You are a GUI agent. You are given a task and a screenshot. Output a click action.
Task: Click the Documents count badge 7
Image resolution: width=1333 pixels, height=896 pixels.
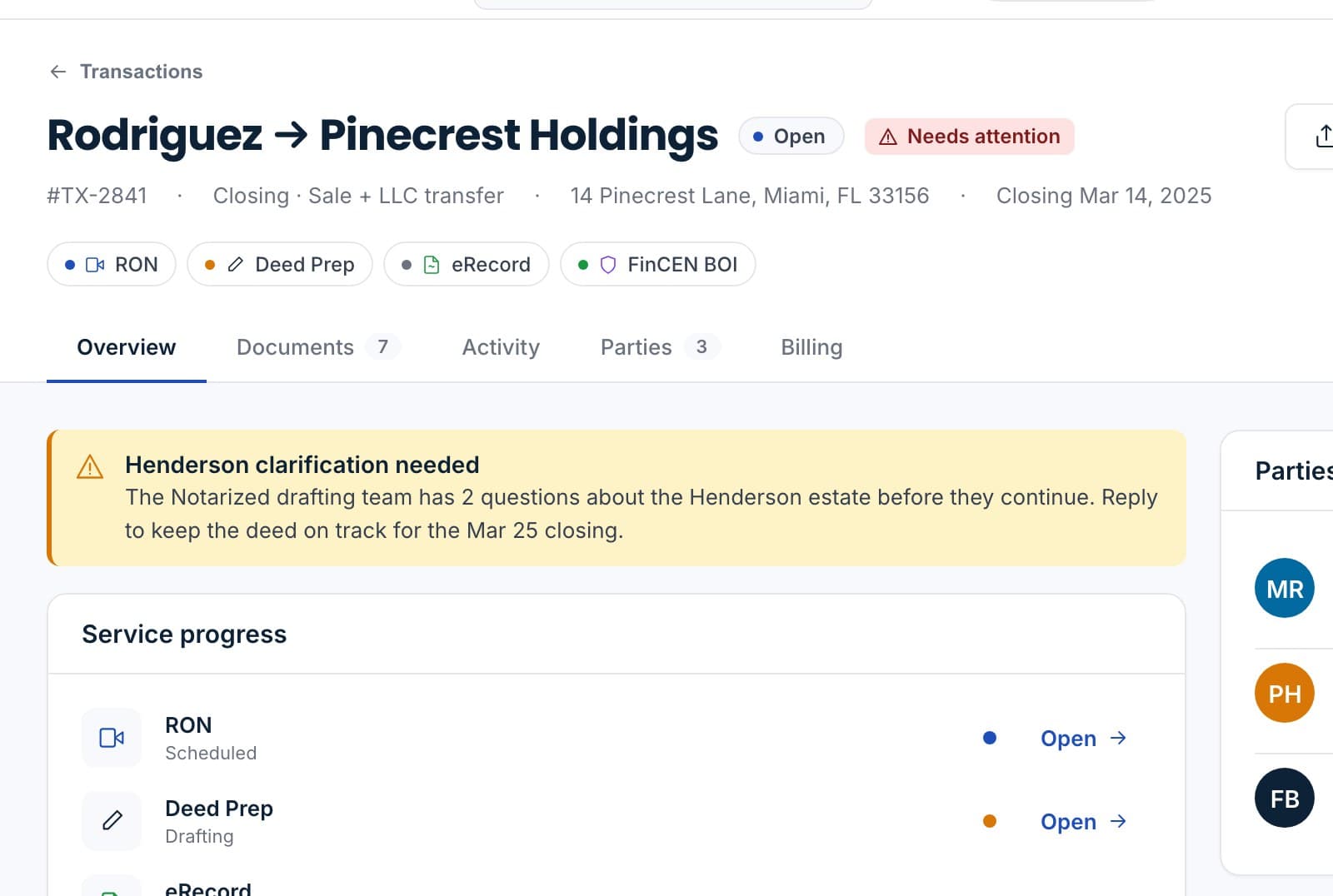click(x=382, y=346)
